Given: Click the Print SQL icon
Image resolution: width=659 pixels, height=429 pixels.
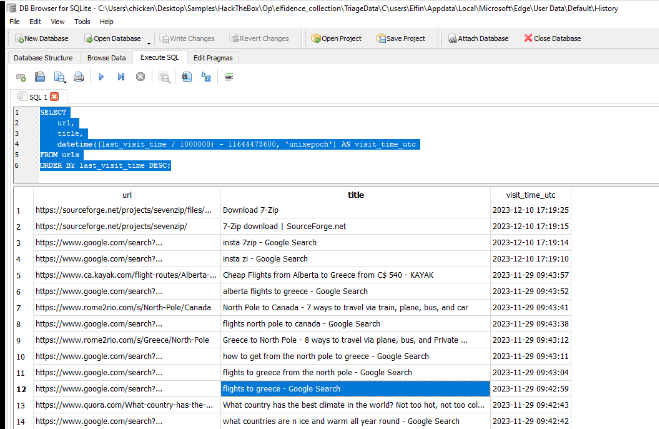Looking at the screenshot, I should click(79, 77).
